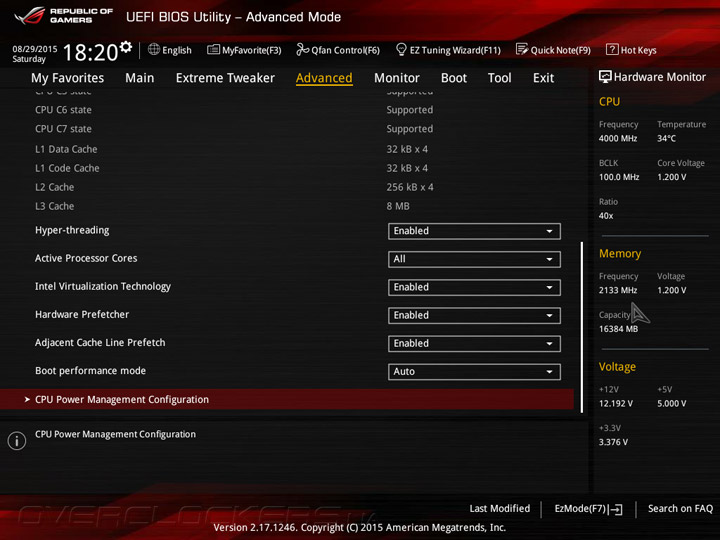Click the info icon beside the help description
The image size is (720, 540).
(17, 441)
